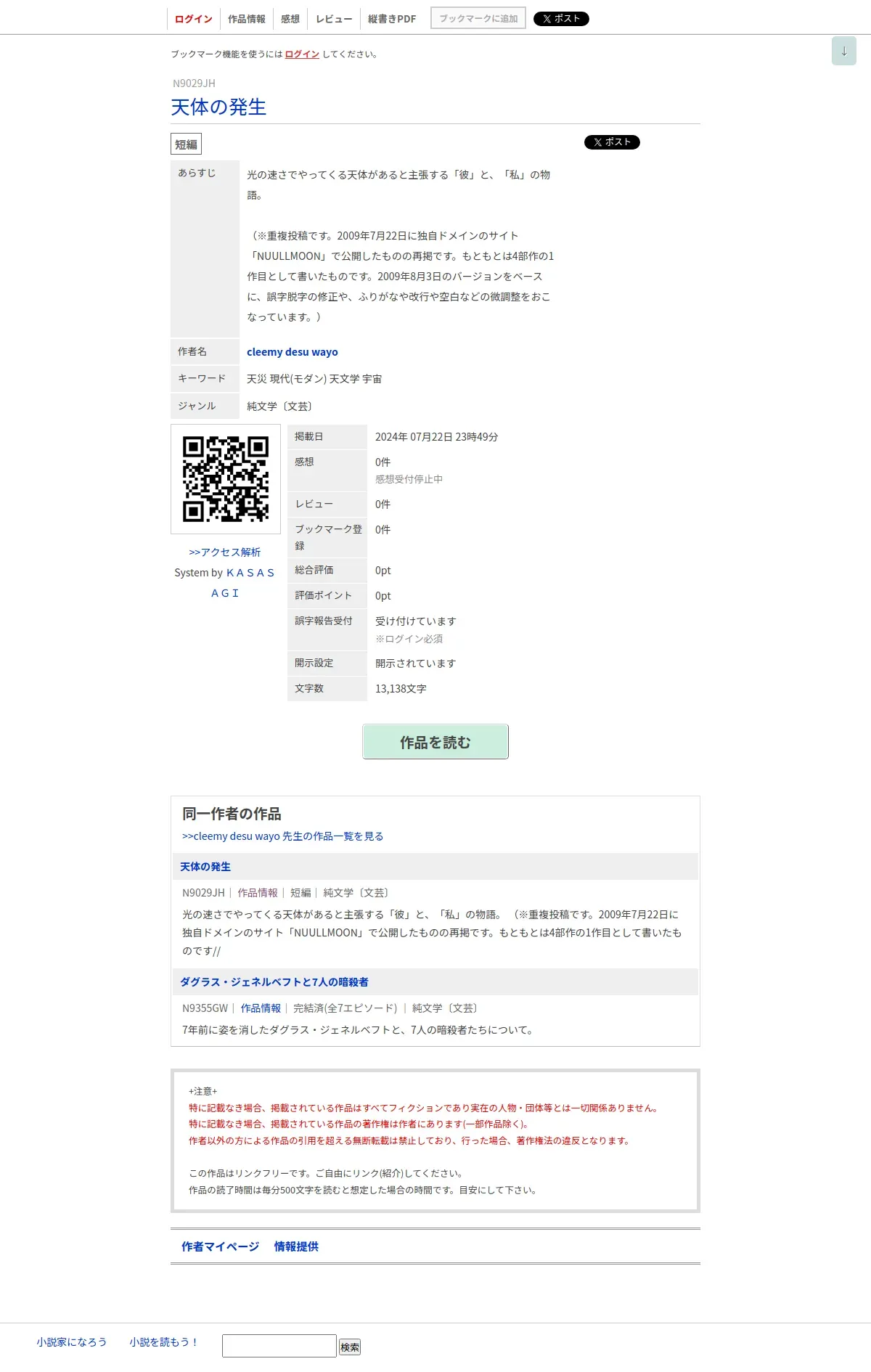Open 小説家になろう footer link
The width and height of the screenshot is (871, 1372).
[72, 1342]
